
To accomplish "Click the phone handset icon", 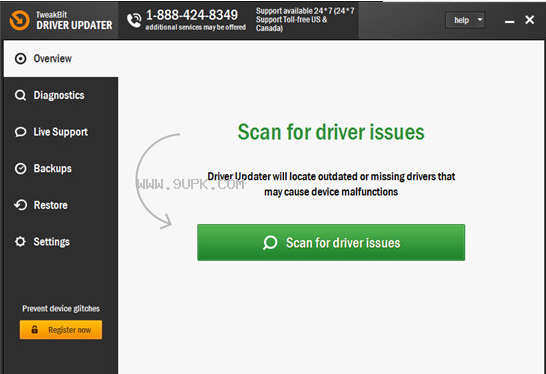I will (x=134, y=21).
